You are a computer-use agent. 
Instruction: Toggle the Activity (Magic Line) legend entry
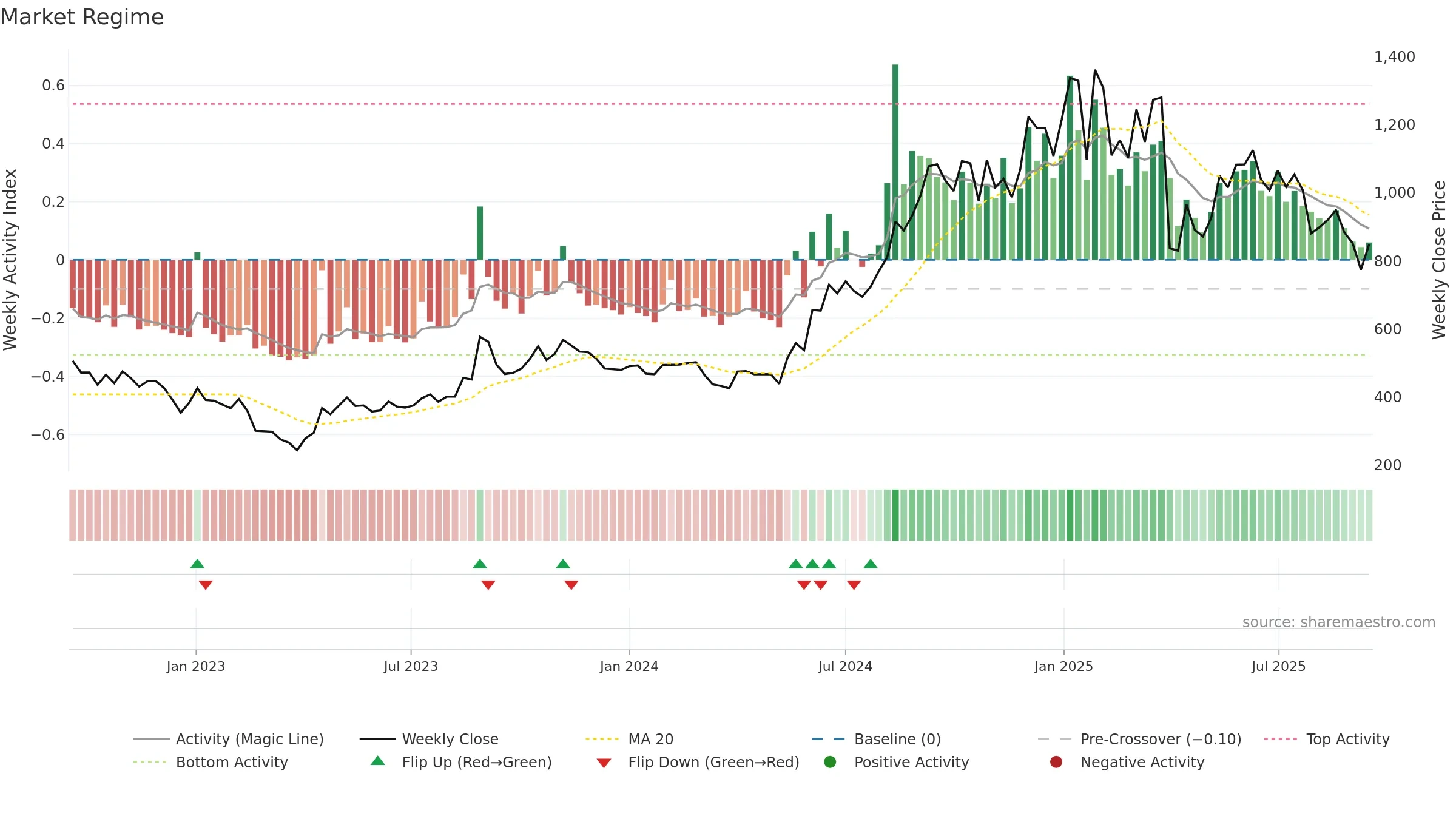(x=229, y=739)
